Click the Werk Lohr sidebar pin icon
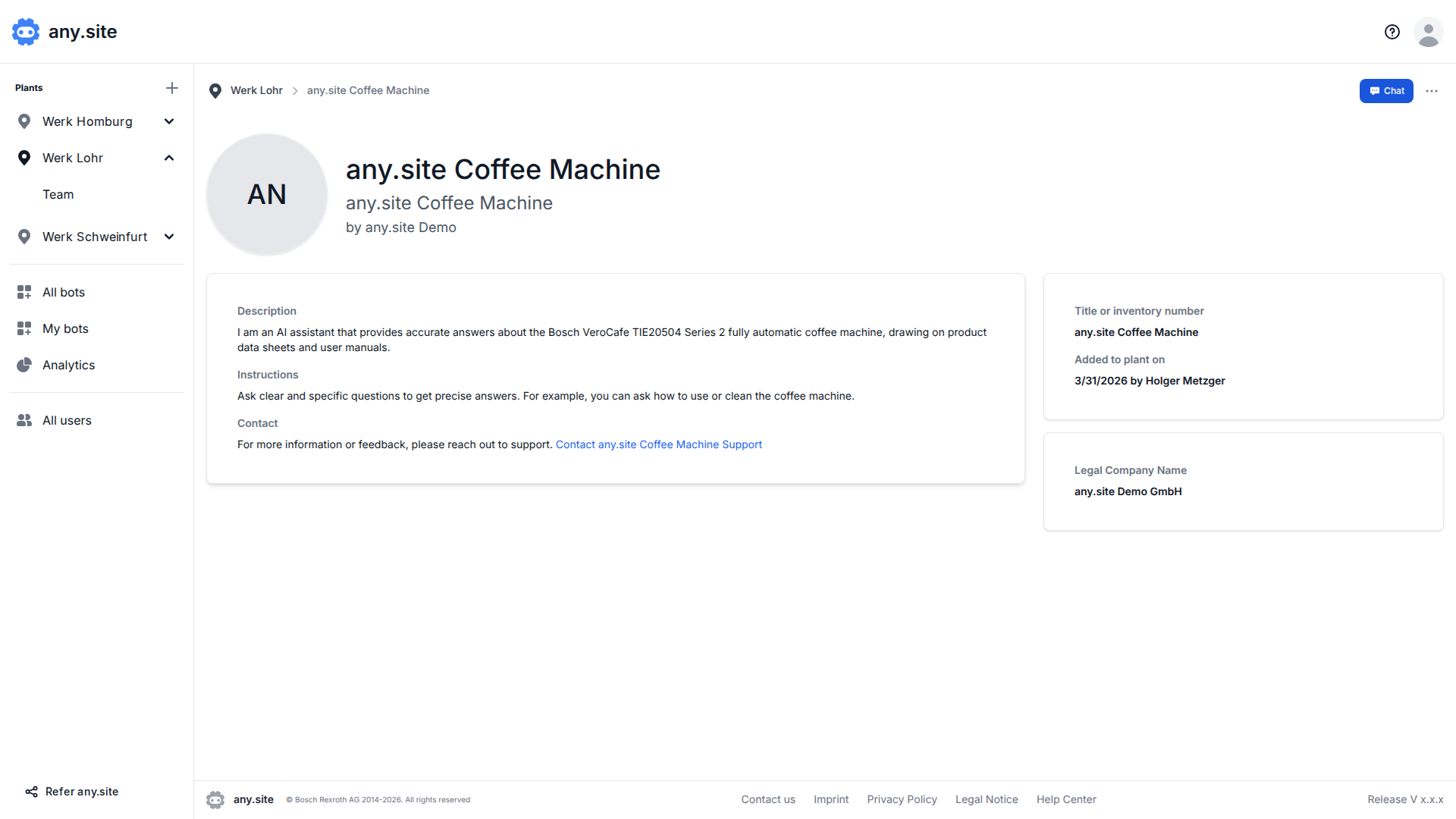The image size is (1456, 819). click(24, 158)
